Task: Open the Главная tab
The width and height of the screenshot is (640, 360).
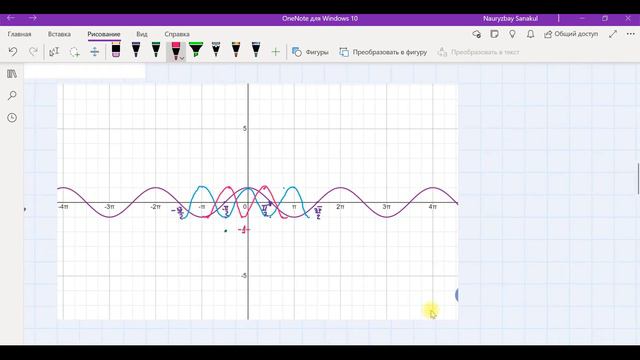Action: pos(20,34)
